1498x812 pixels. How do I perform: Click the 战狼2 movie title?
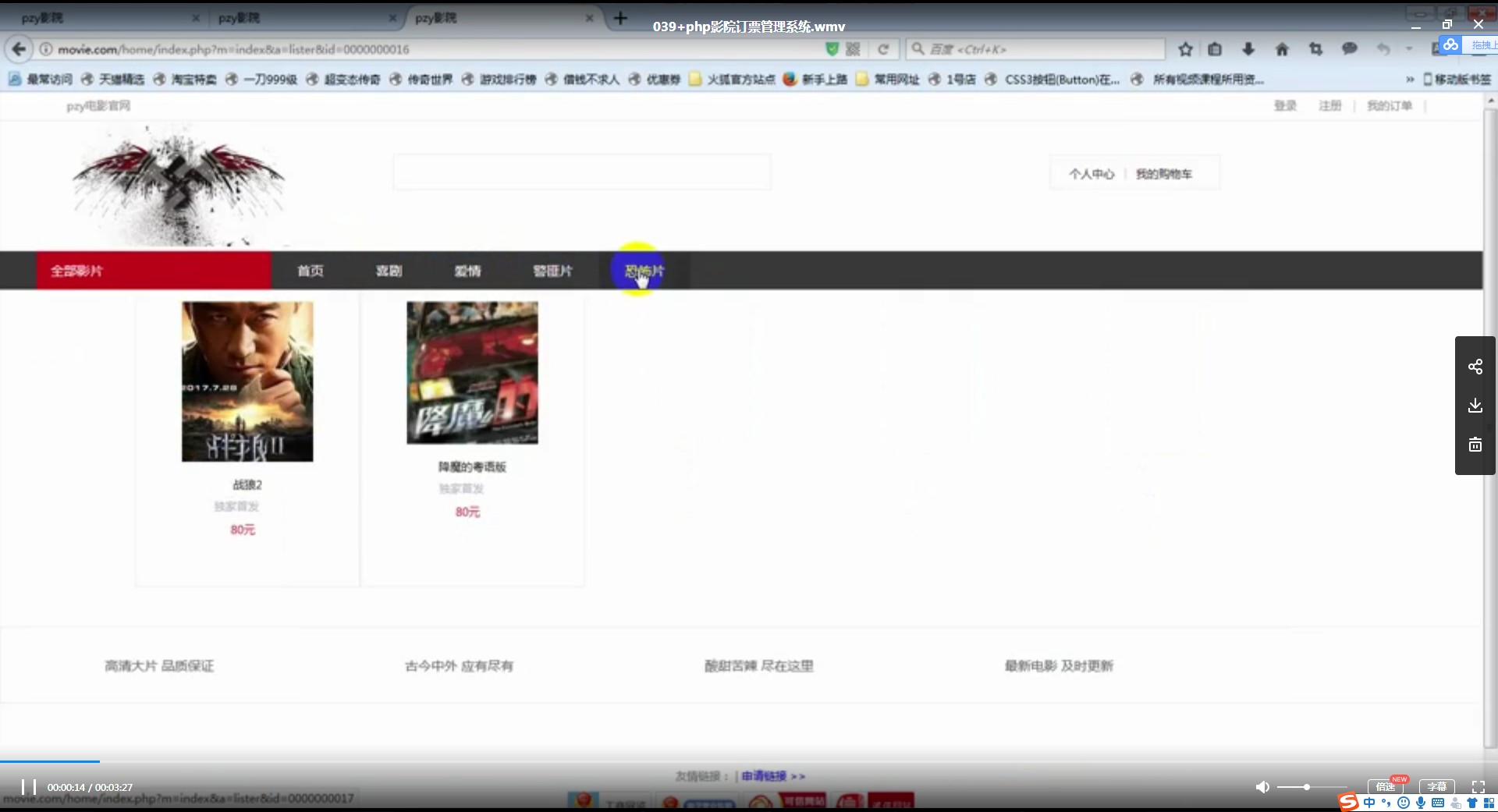(x=247, y=484)
